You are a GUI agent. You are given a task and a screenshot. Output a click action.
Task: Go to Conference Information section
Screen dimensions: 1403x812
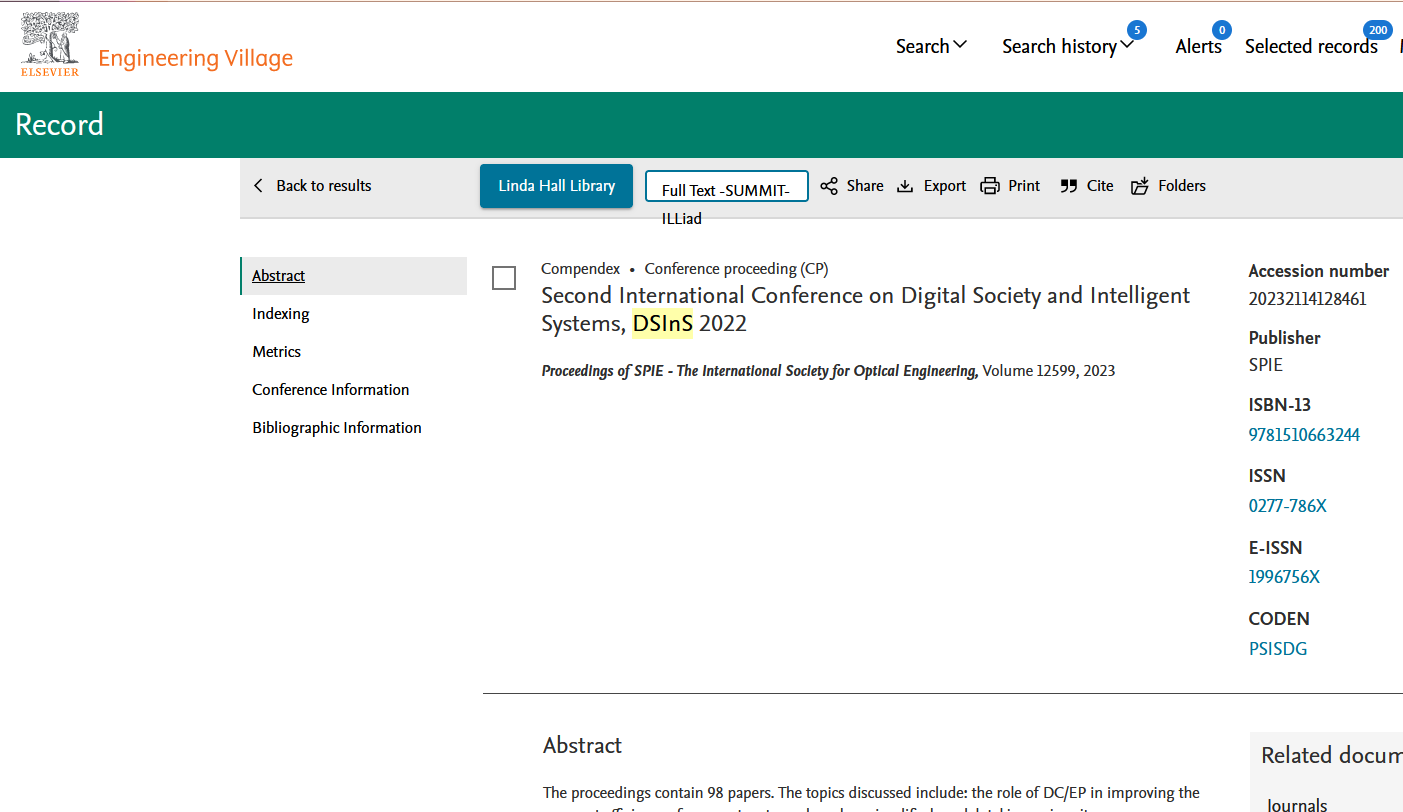coord(331,390)
